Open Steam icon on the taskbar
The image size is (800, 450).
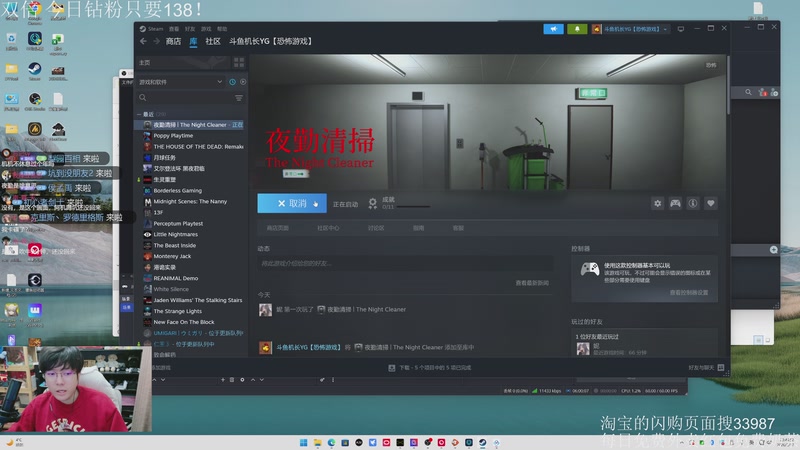482,442
